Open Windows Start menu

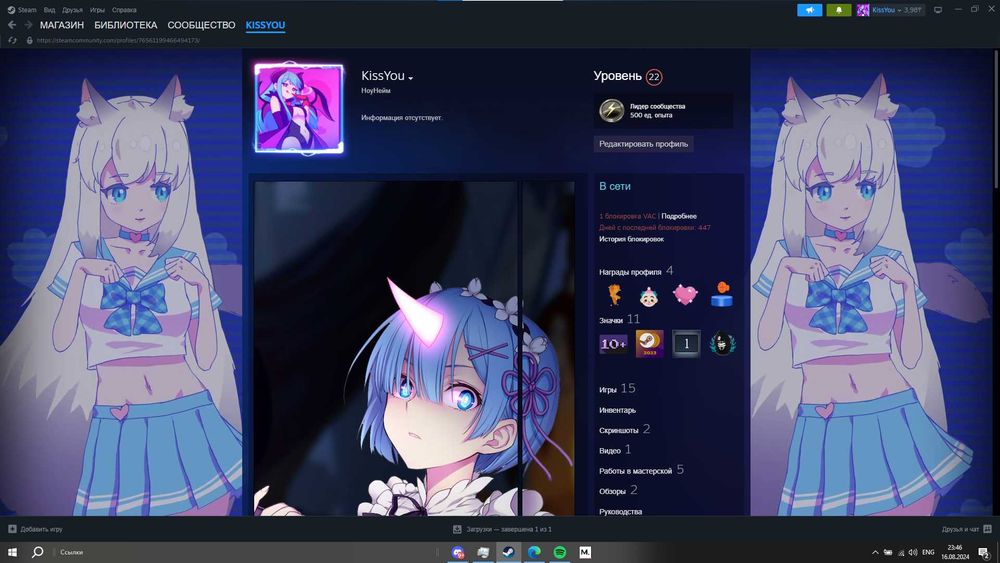tap(11, 552)
